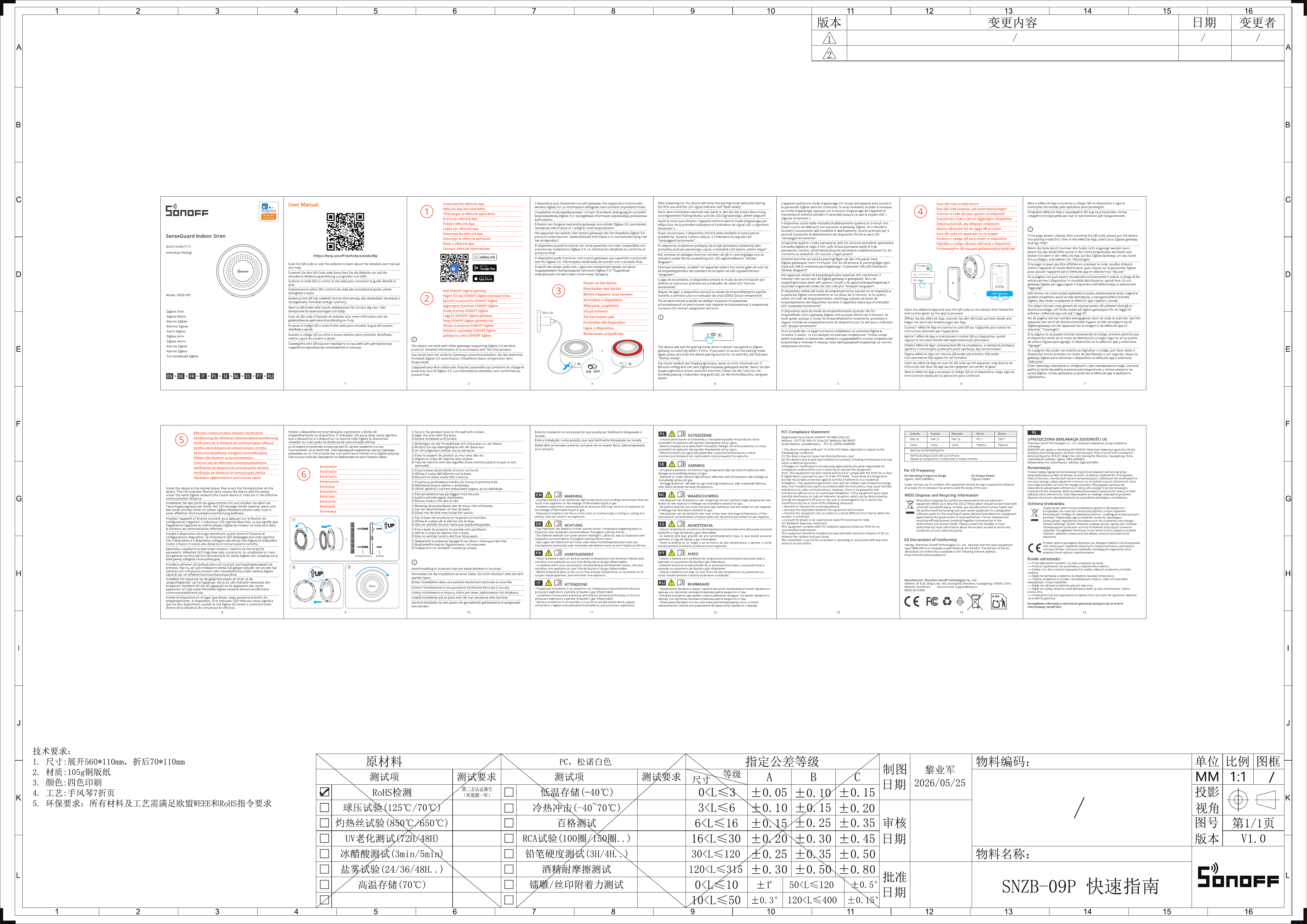This screenshot has height=924, width=1307.
Task: Click the warning triangle beside AVISO
Action: point(672,553)
